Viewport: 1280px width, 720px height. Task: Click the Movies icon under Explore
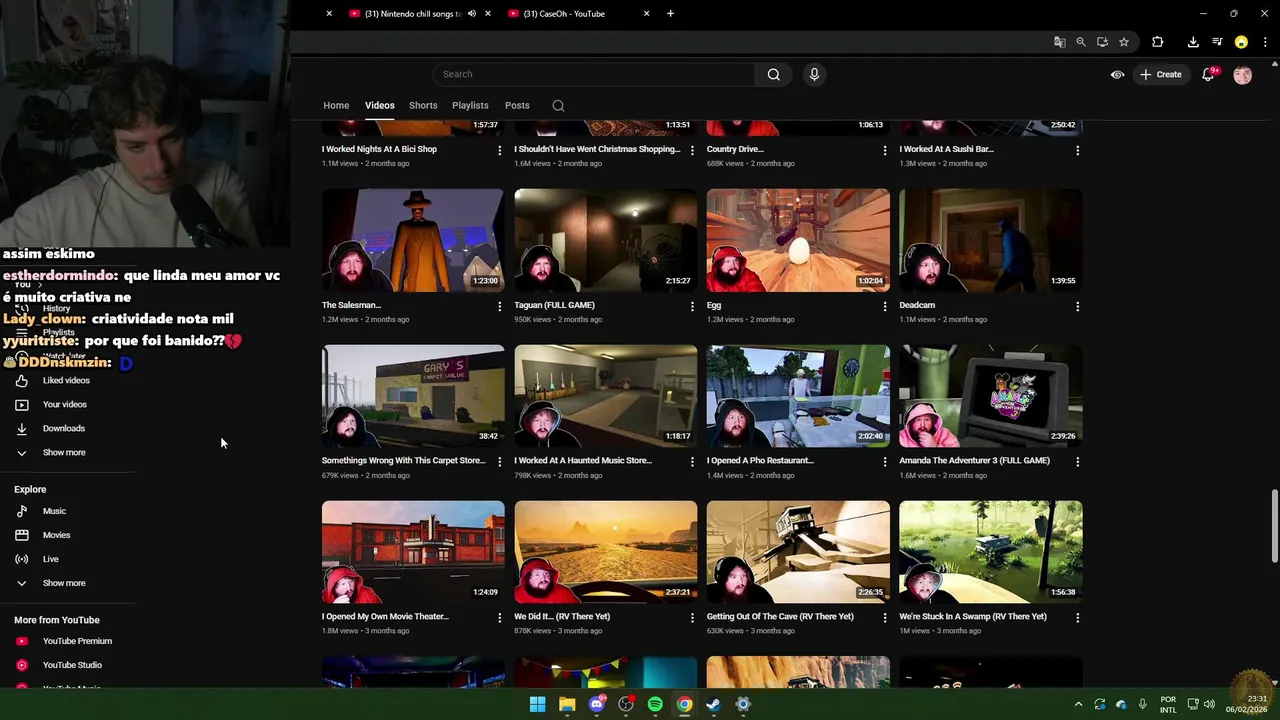tap(21, 536)
